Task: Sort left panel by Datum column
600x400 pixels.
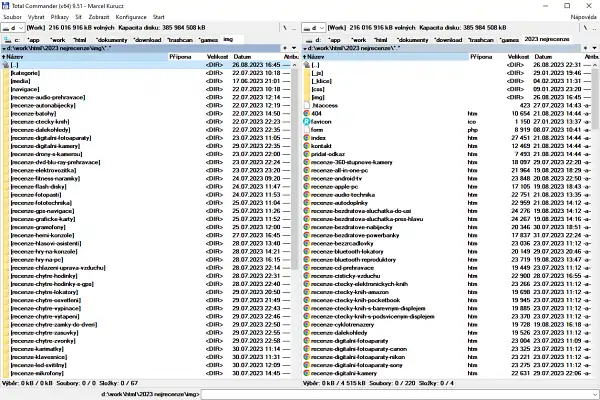Action: (x=257, y=57)
